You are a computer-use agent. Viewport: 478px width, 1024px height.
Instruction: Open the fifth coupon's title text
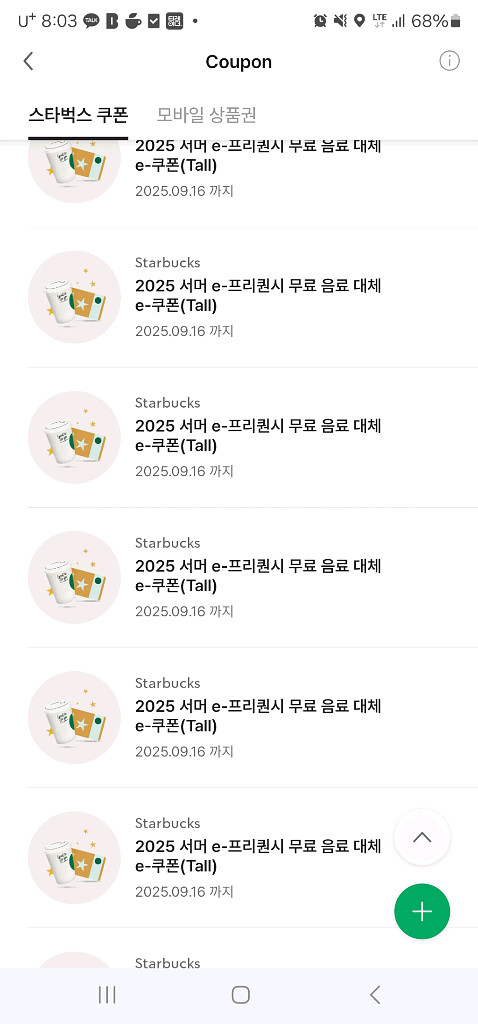[x=258, y=716]
